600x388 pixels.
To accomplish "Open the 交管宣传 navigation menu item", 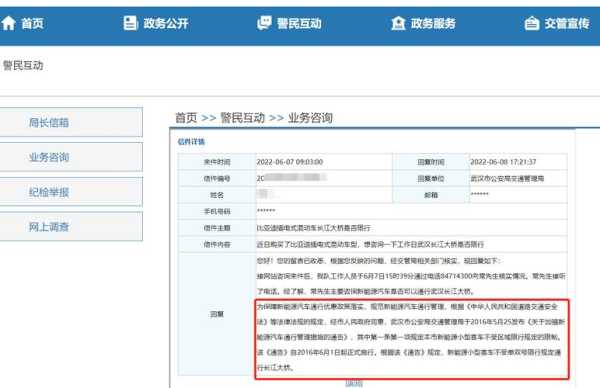I will point(567,24).
